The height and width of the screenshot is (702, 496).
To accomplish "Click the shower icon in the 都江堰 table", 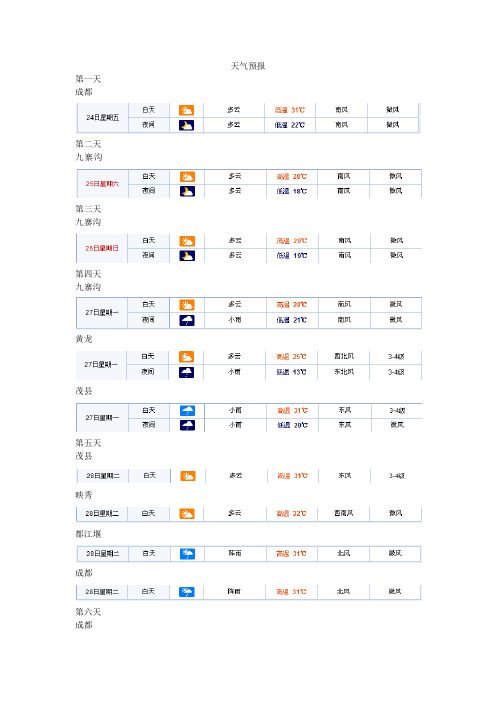I will pos(187,554).
